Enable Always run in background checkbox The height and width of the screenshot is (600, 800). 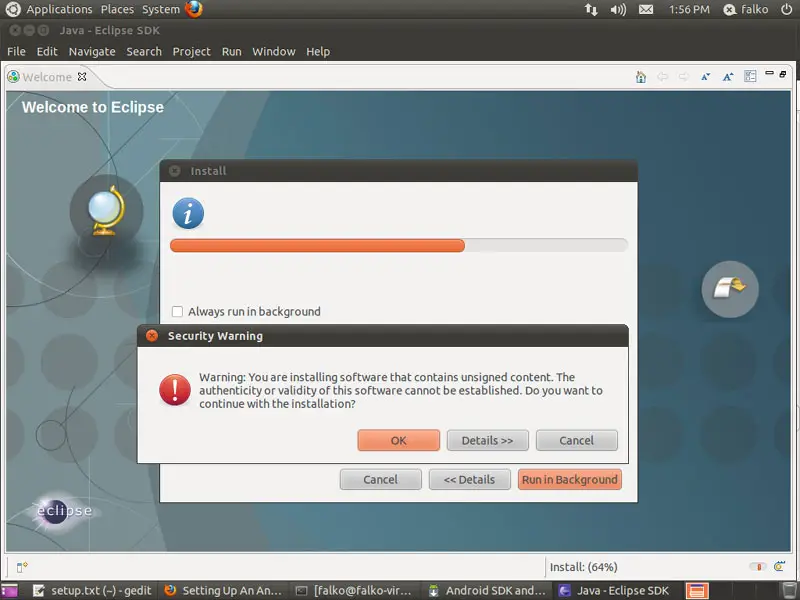pos(177,311)
